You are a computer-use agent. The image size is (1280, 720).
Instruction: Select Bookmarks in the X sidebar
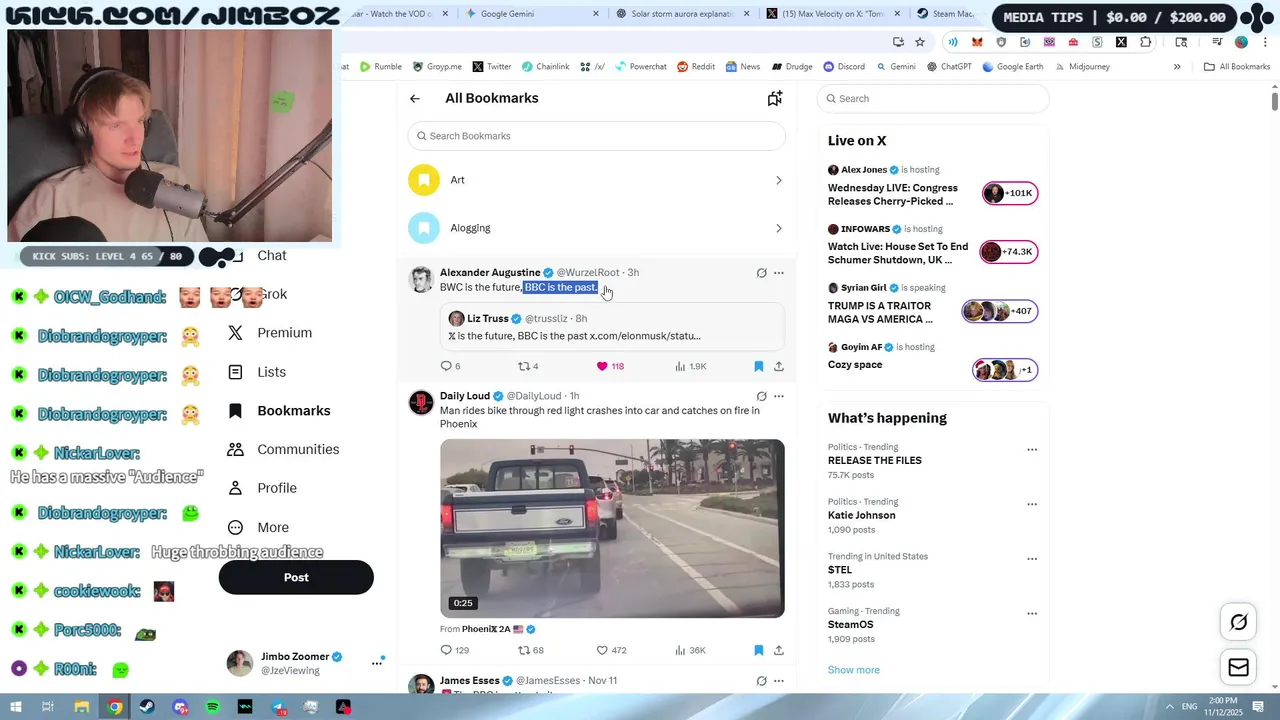pyautogui.click(x=279, y=411)
